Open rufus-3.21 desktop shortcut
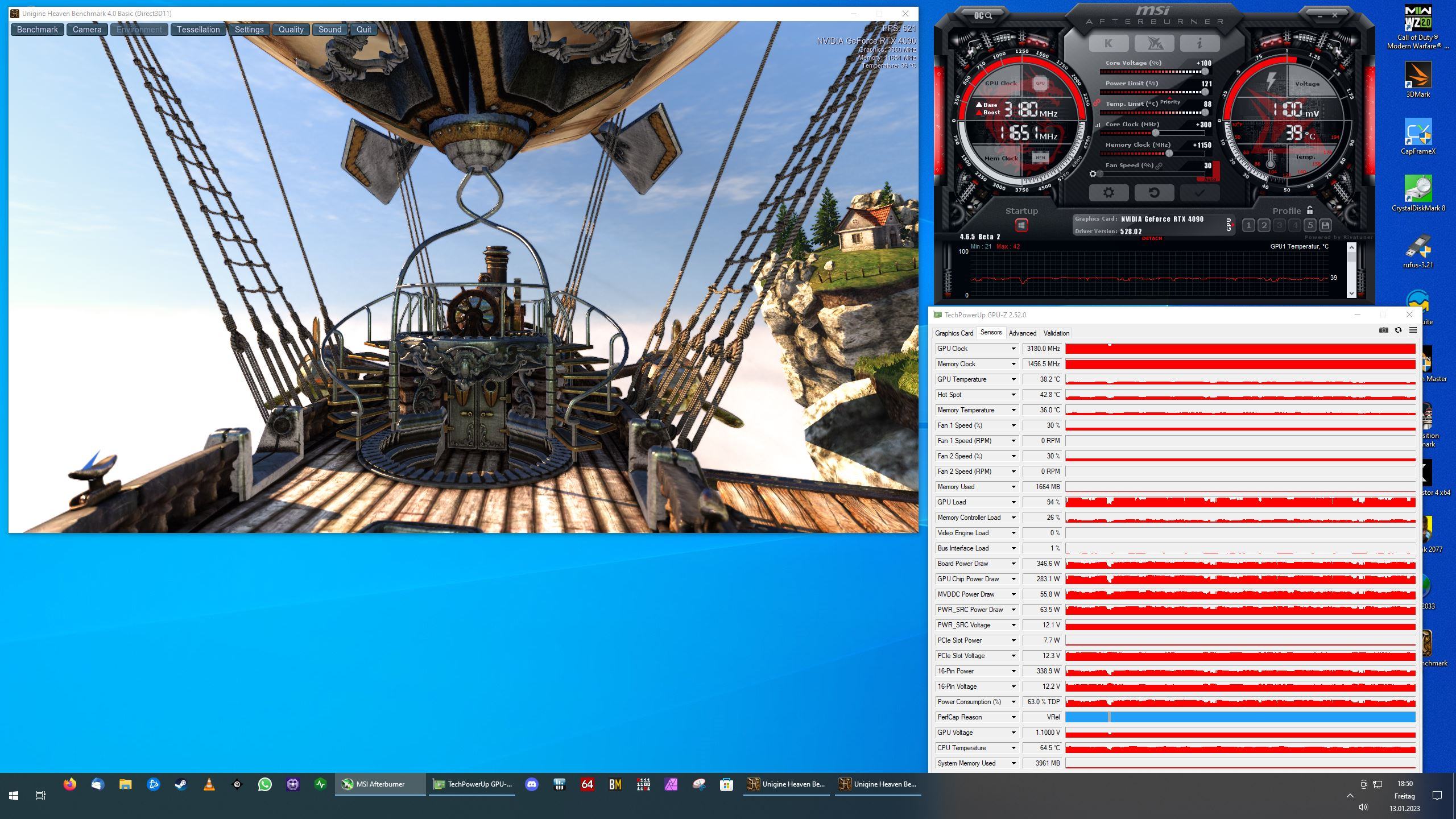1456x819 pixels. pyautogui.click(x=1418, y=250)
